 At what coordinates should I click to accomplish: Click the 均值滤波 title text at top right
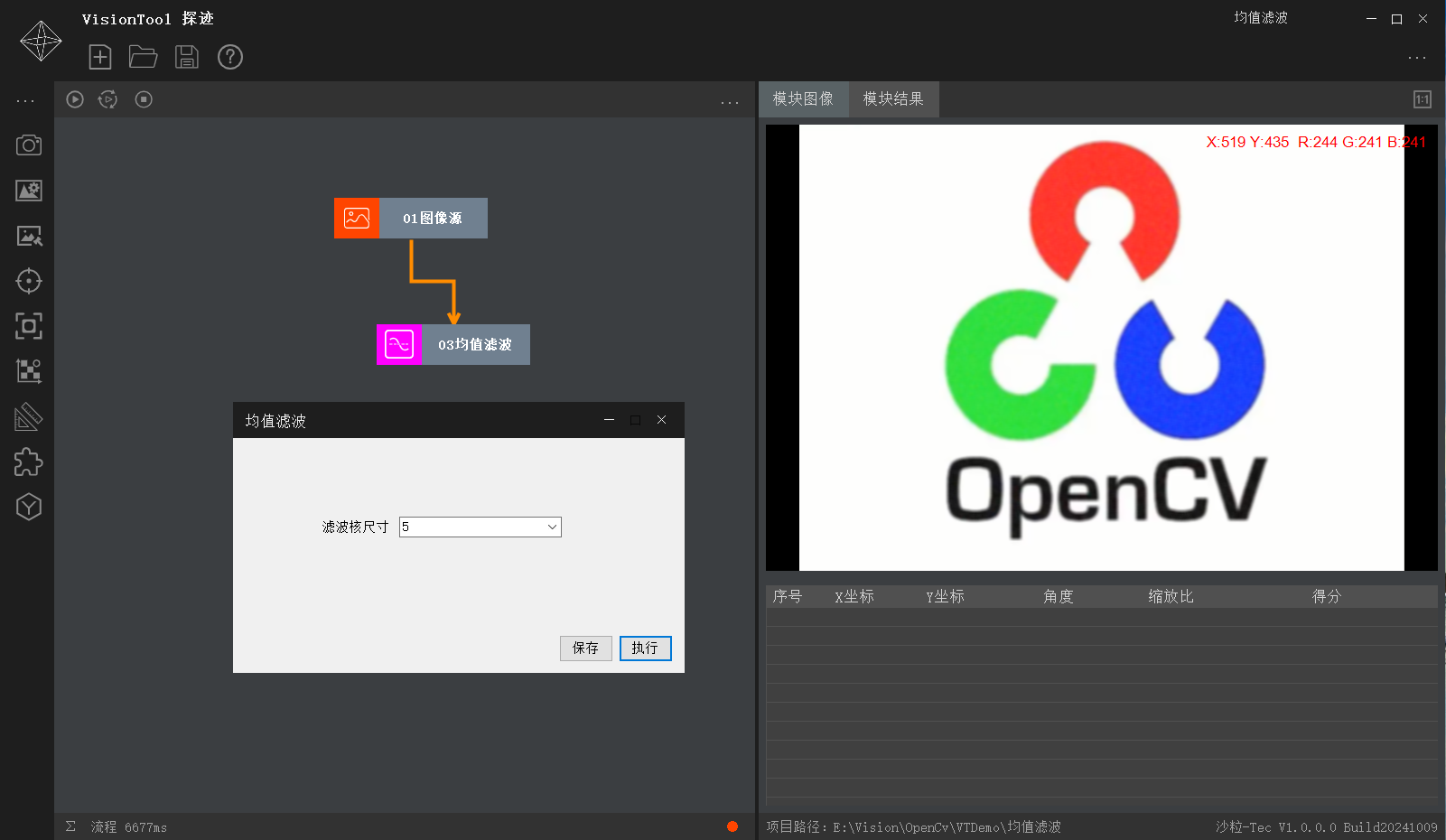tap(1261, 18)
